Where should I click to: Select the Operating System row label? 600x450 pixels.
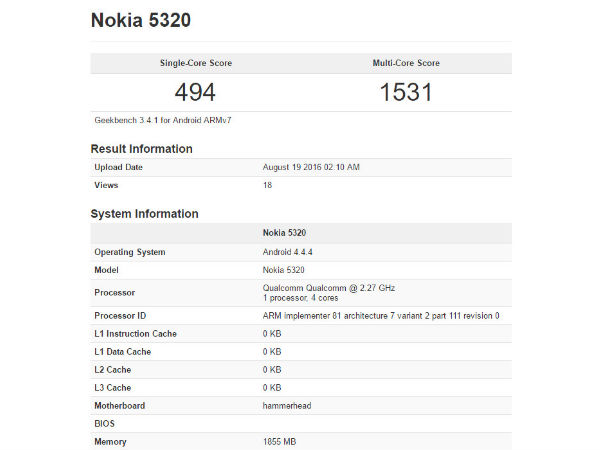click(x=130, y=252)
